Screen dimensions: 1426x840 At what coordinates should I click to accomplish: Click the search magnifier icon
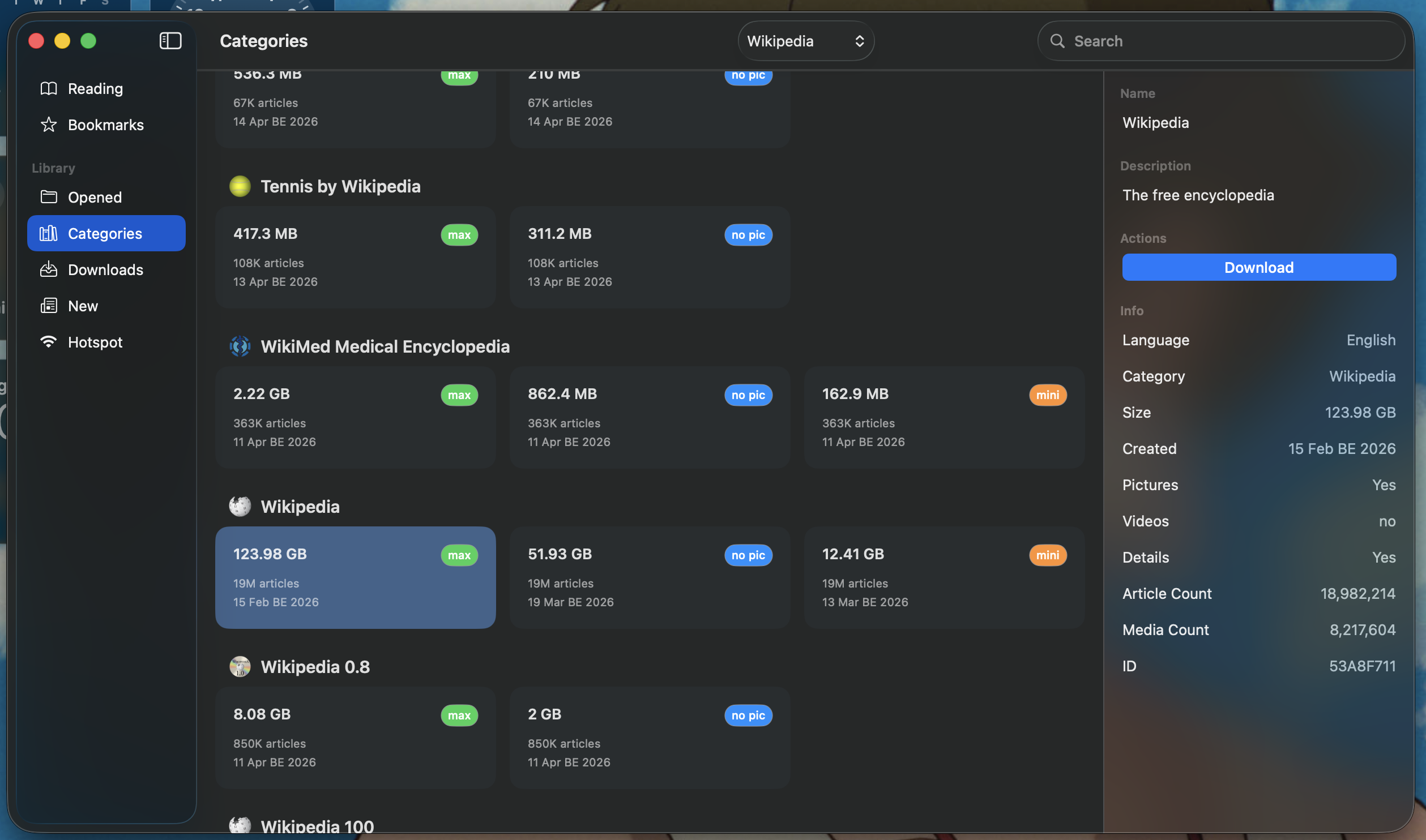point(1057,41)
